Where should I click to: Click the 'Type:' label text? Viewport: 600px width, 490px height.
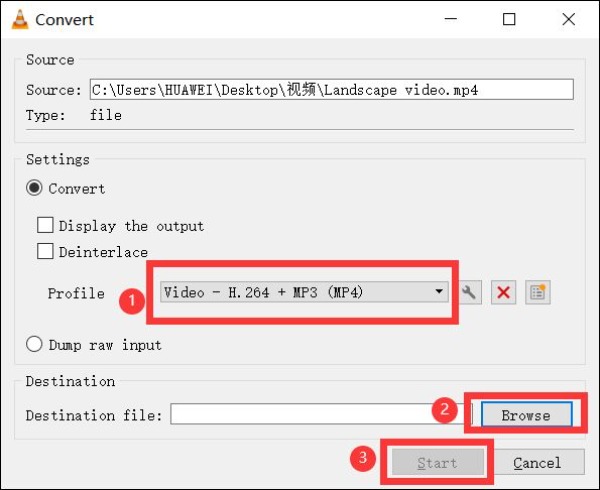pos(46,115)
